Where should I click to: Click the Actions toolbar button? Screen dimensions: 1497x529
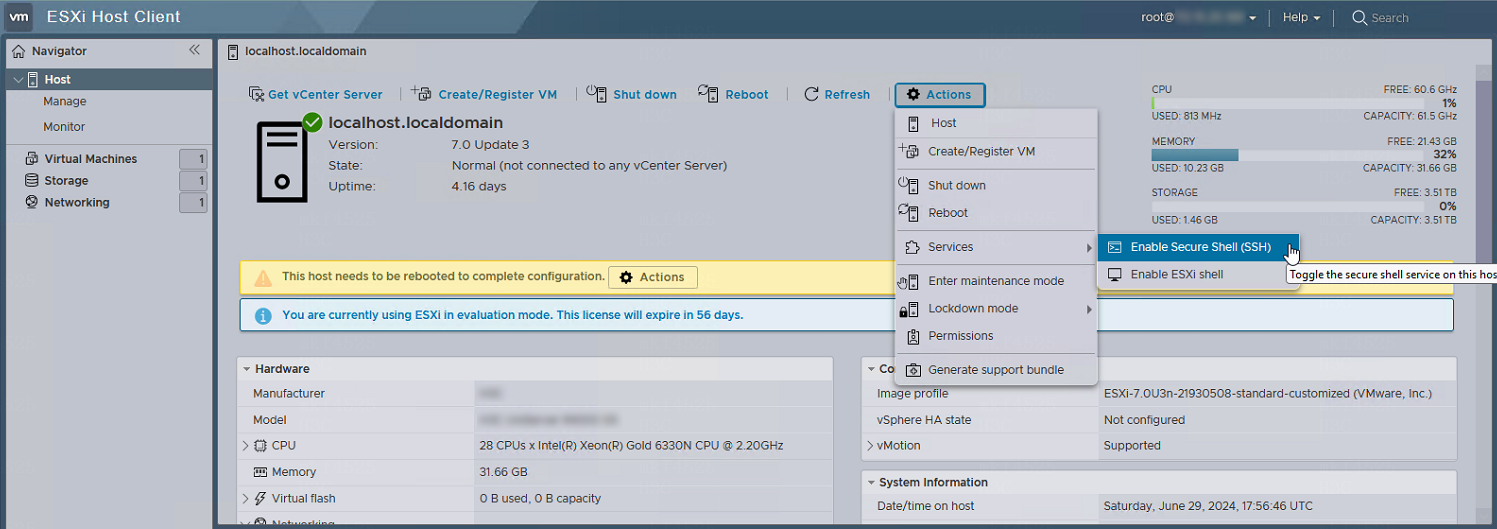[940, 94]
